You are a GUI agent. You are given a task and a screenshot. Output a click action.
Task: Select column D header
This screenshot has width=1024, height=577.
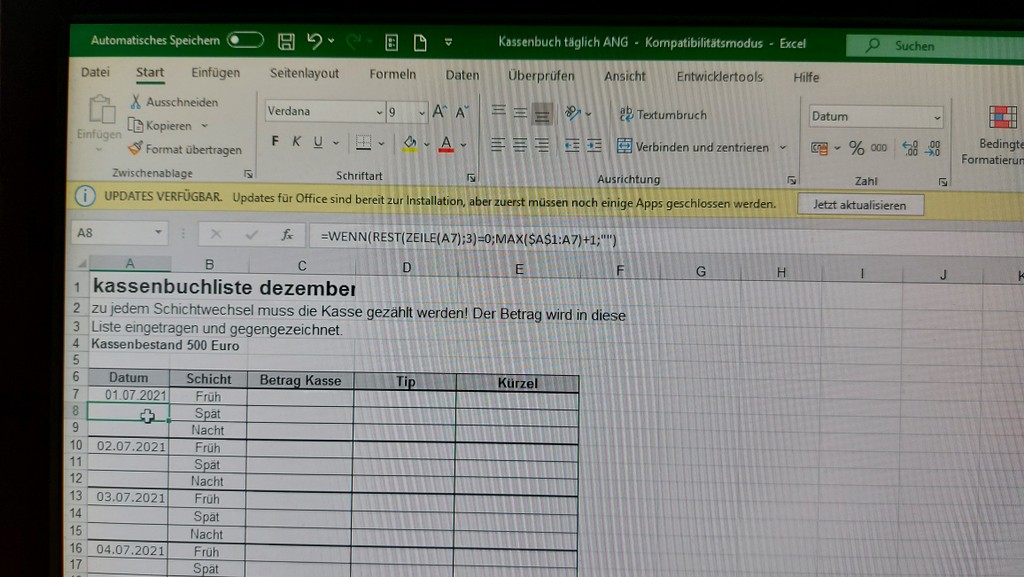click(406, 268)
